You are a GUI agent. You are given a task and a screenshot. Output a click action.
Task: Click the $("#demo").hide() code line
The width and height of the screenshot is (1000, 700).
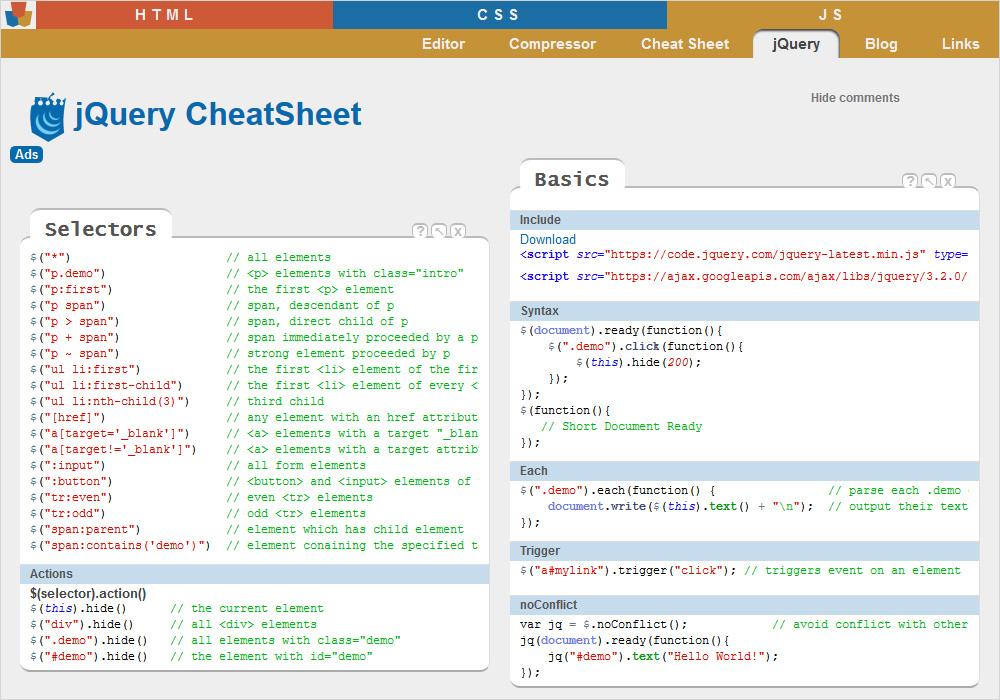click(202, 656)
